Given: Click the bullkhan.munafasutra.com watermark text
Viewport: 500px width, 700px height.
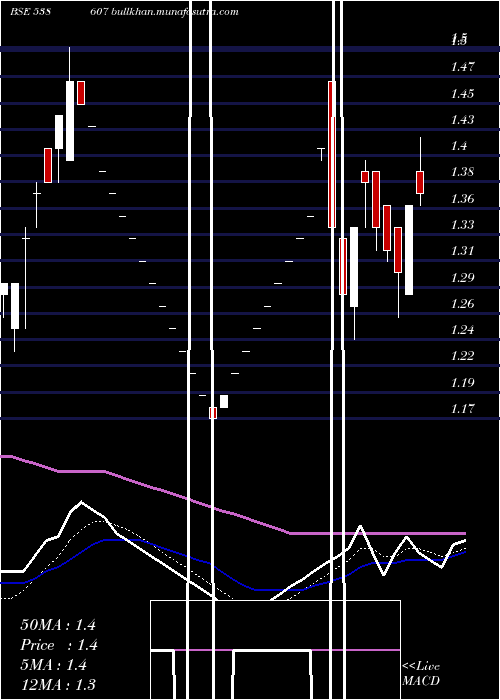Looking at the screenshot, I should pyautogui.click(x=174, y=12).
